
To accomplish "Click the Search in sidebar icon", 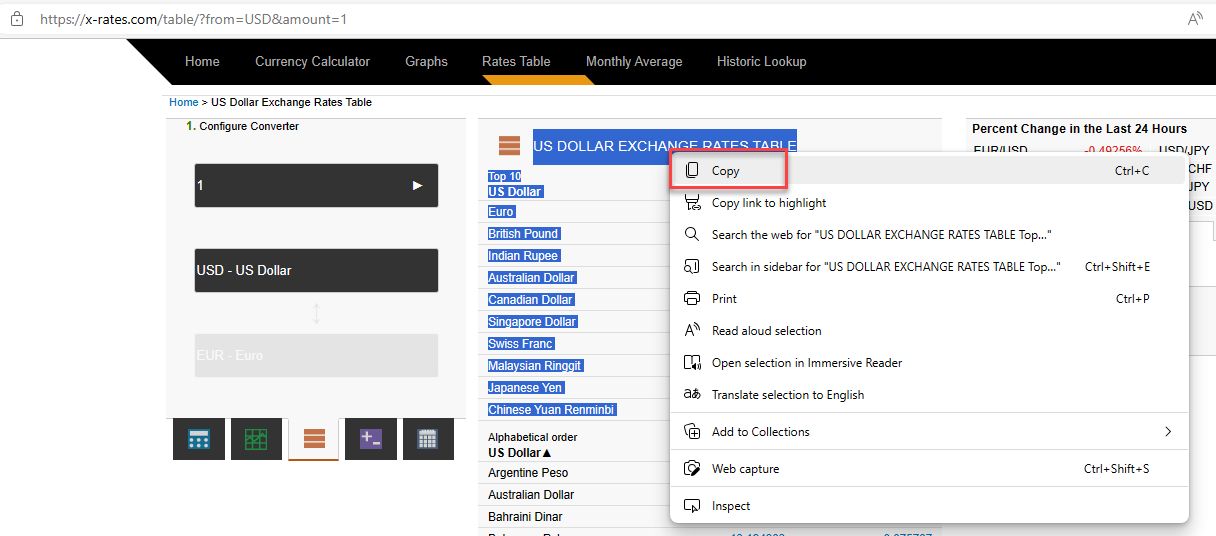I will coord(692,267).
